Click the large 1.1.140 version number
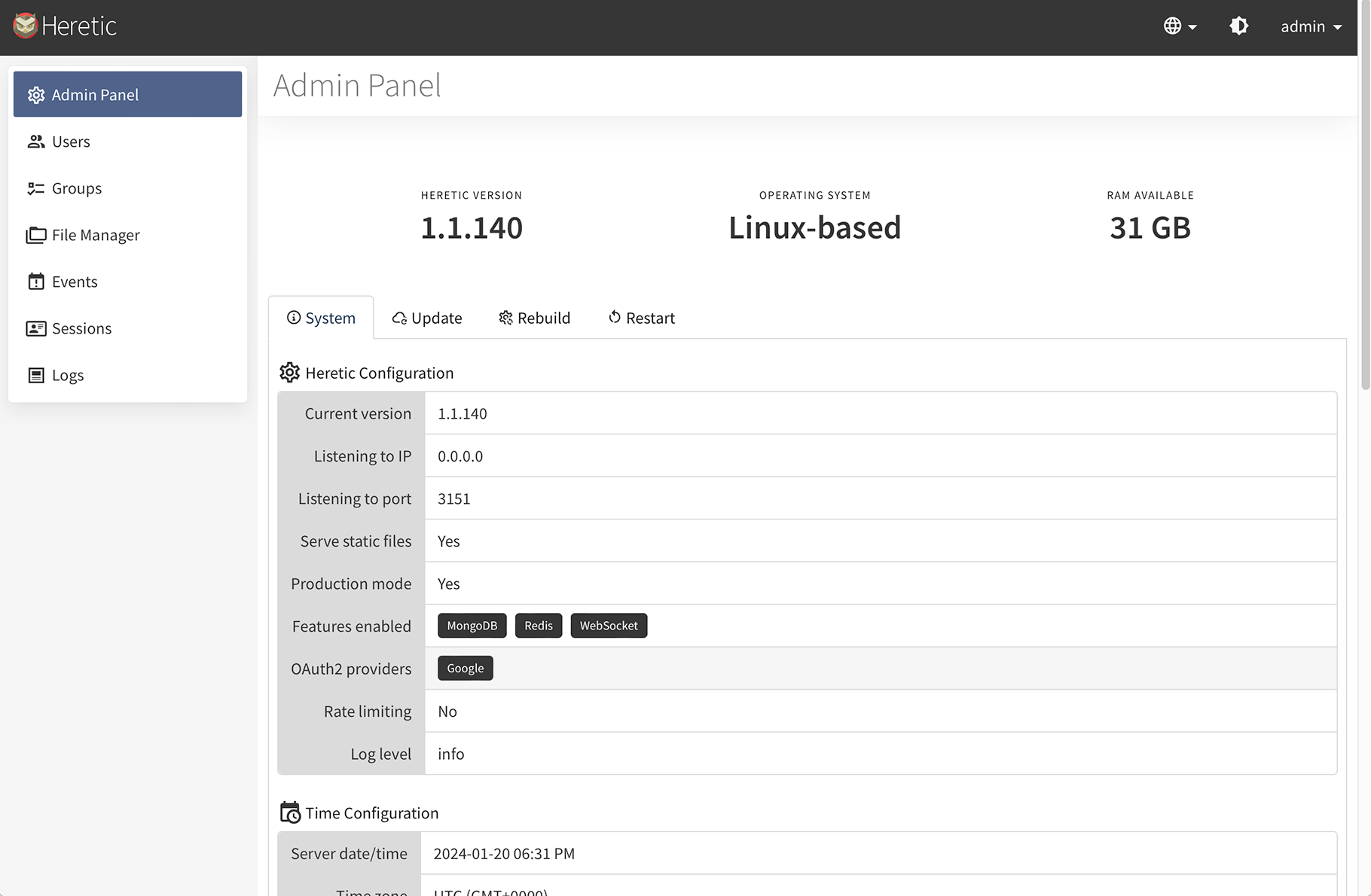The height and width of the screenshot is (896, 1371). 472,227
